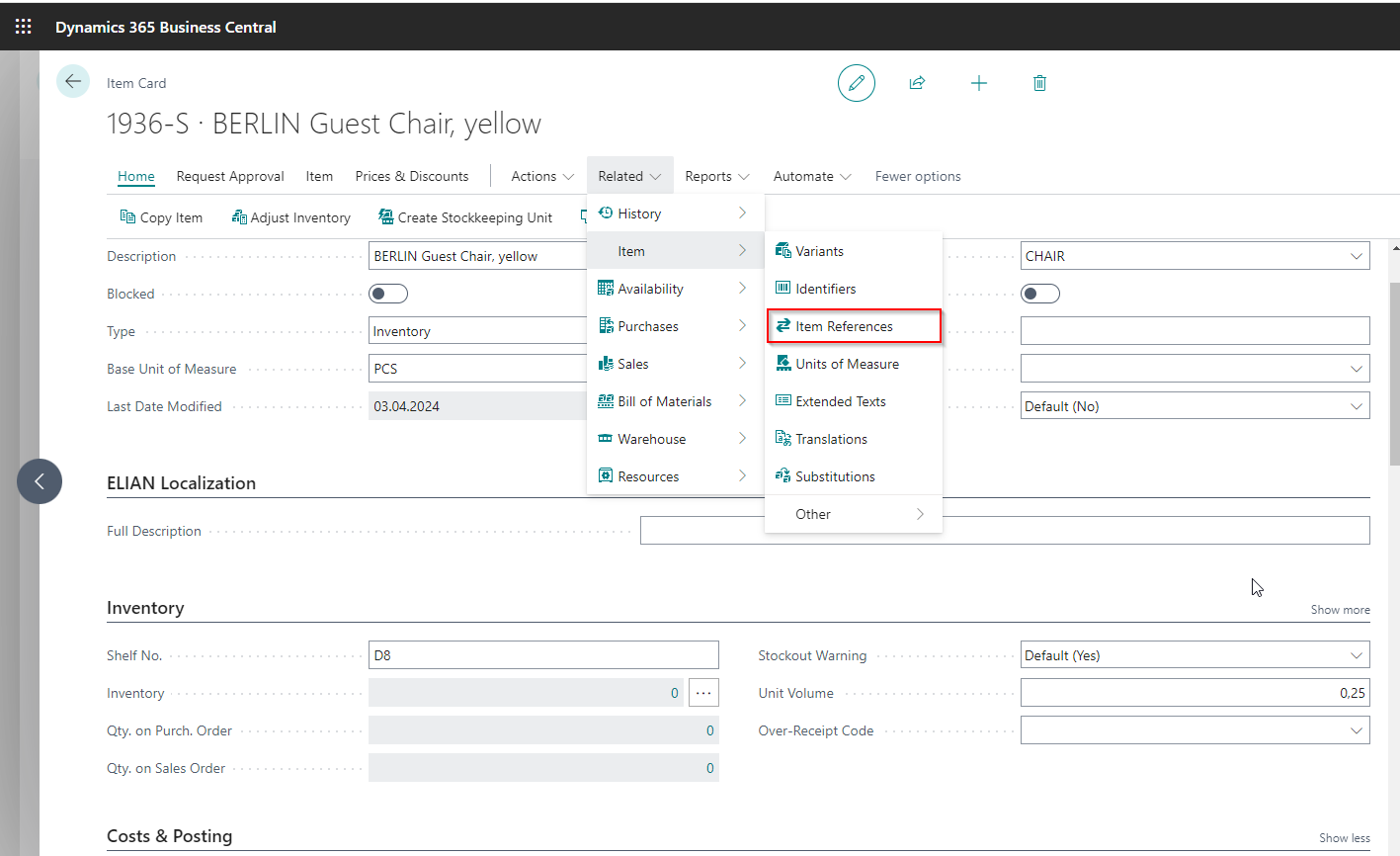Click the Item References arrows icon
The width and height of the screenshot is (1400, 856).
[783, 325]
